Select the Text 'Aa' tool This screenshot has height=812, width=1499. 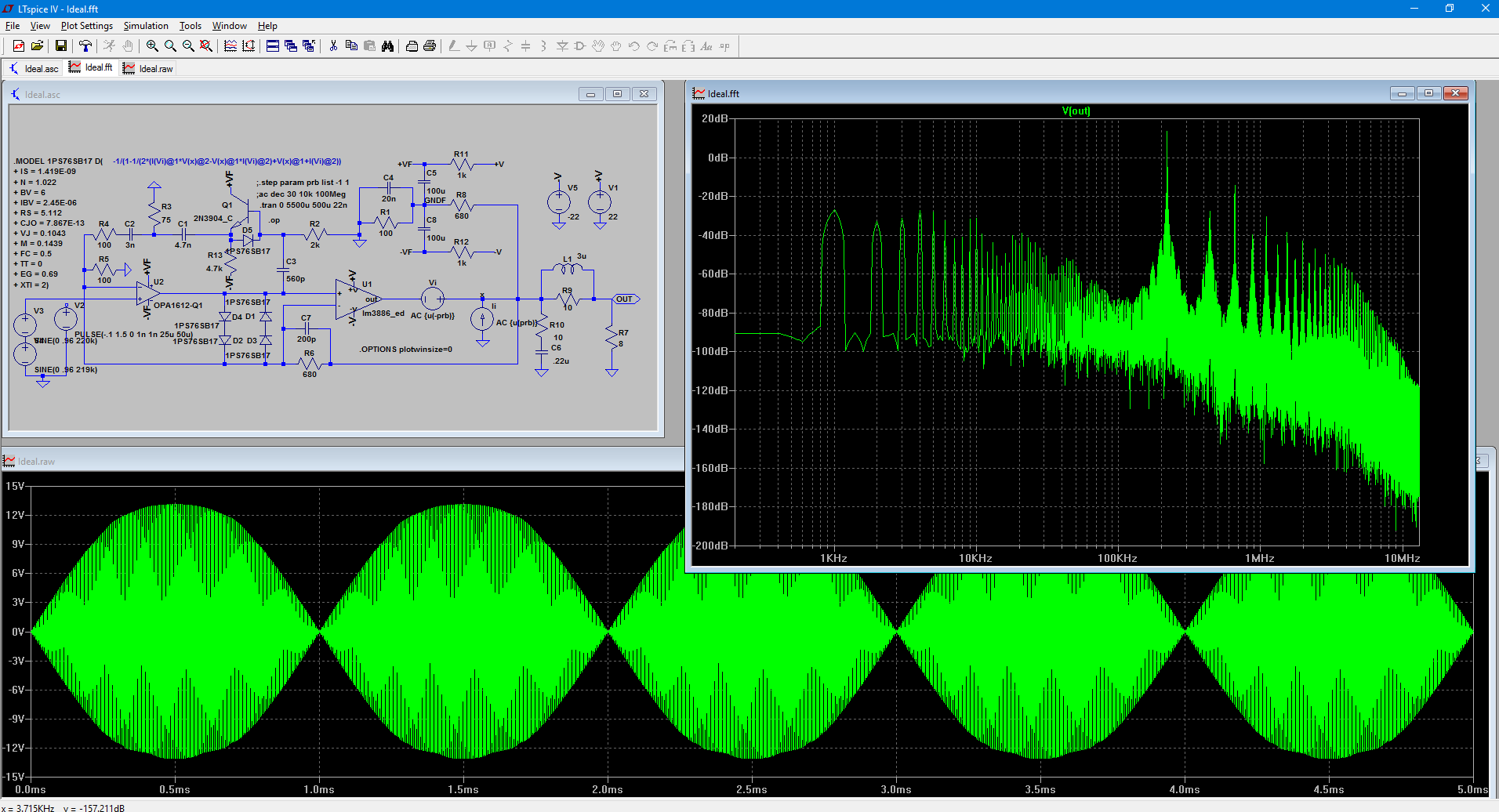pos(706,46)
